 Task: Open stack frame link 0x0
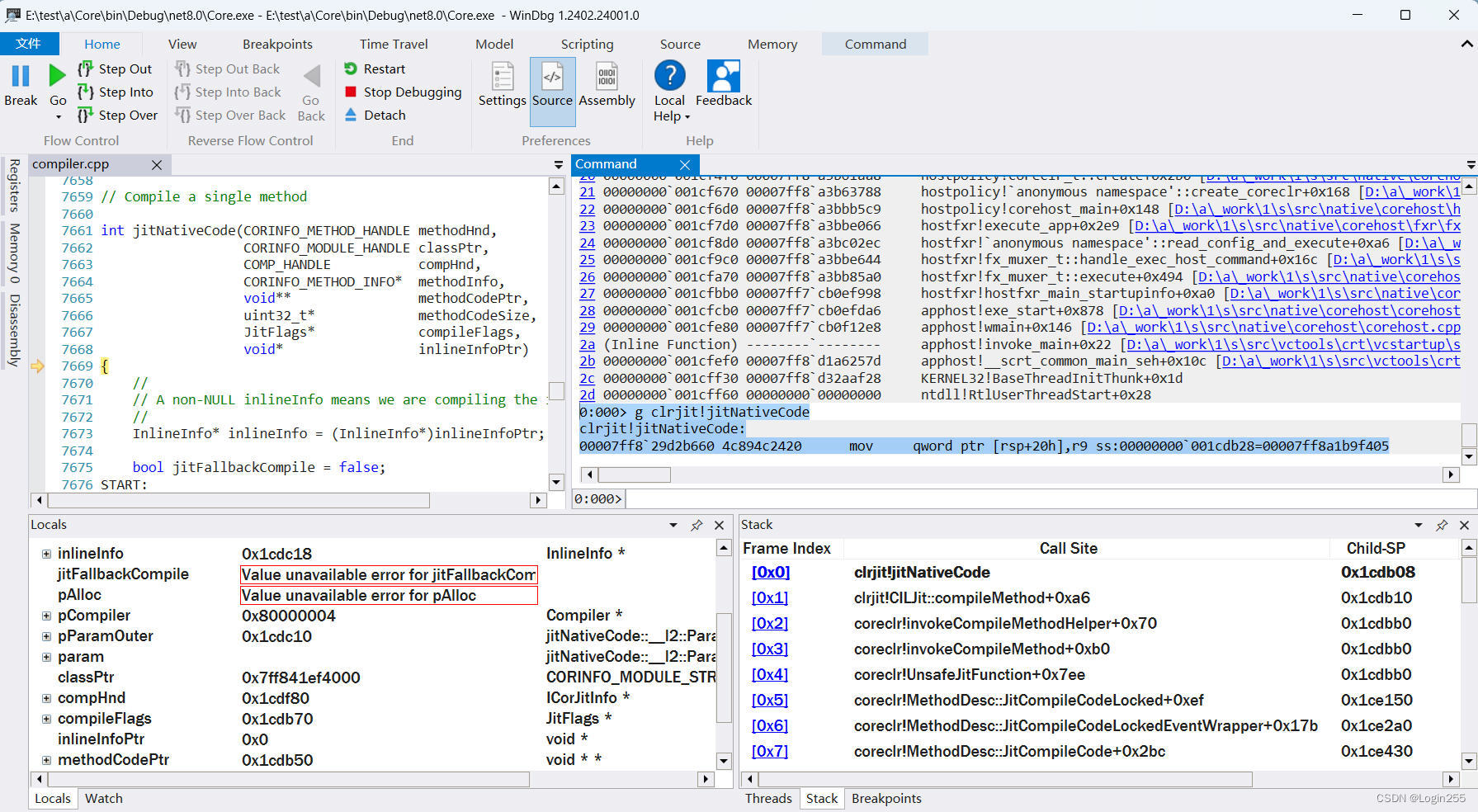(x=770, y=572)
